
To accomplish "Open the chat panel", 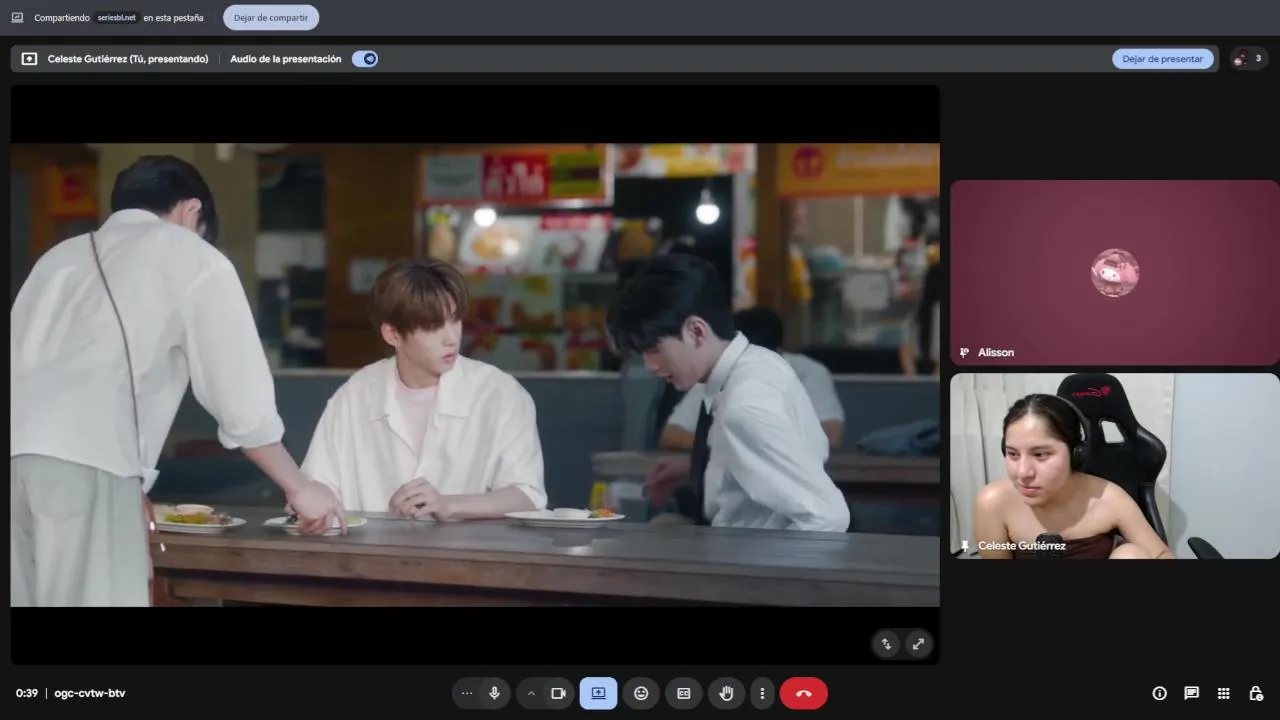I will click(x=1191, y=693).
